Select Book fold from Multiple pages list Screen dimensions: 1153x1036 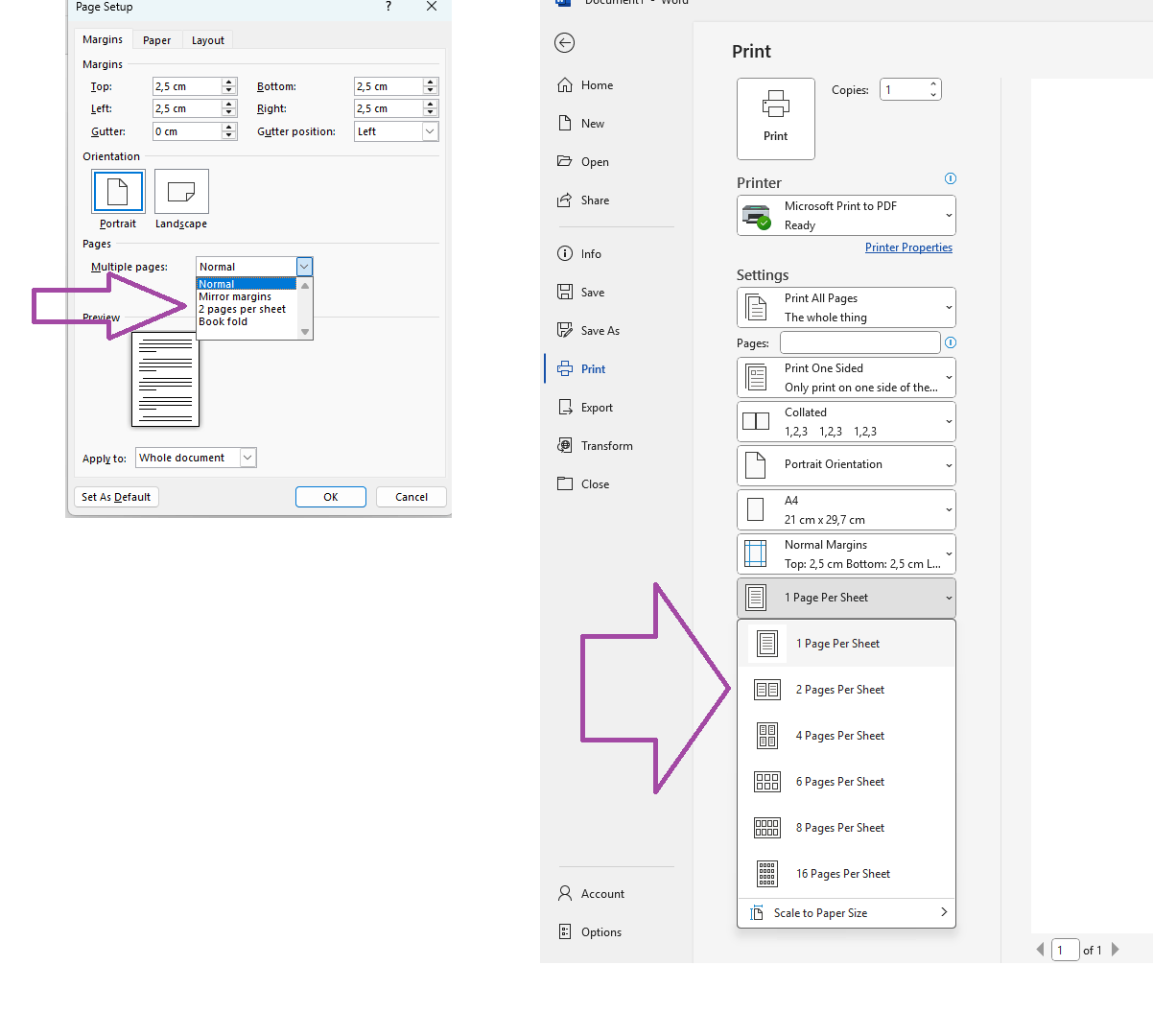click(x=223, y=321)
